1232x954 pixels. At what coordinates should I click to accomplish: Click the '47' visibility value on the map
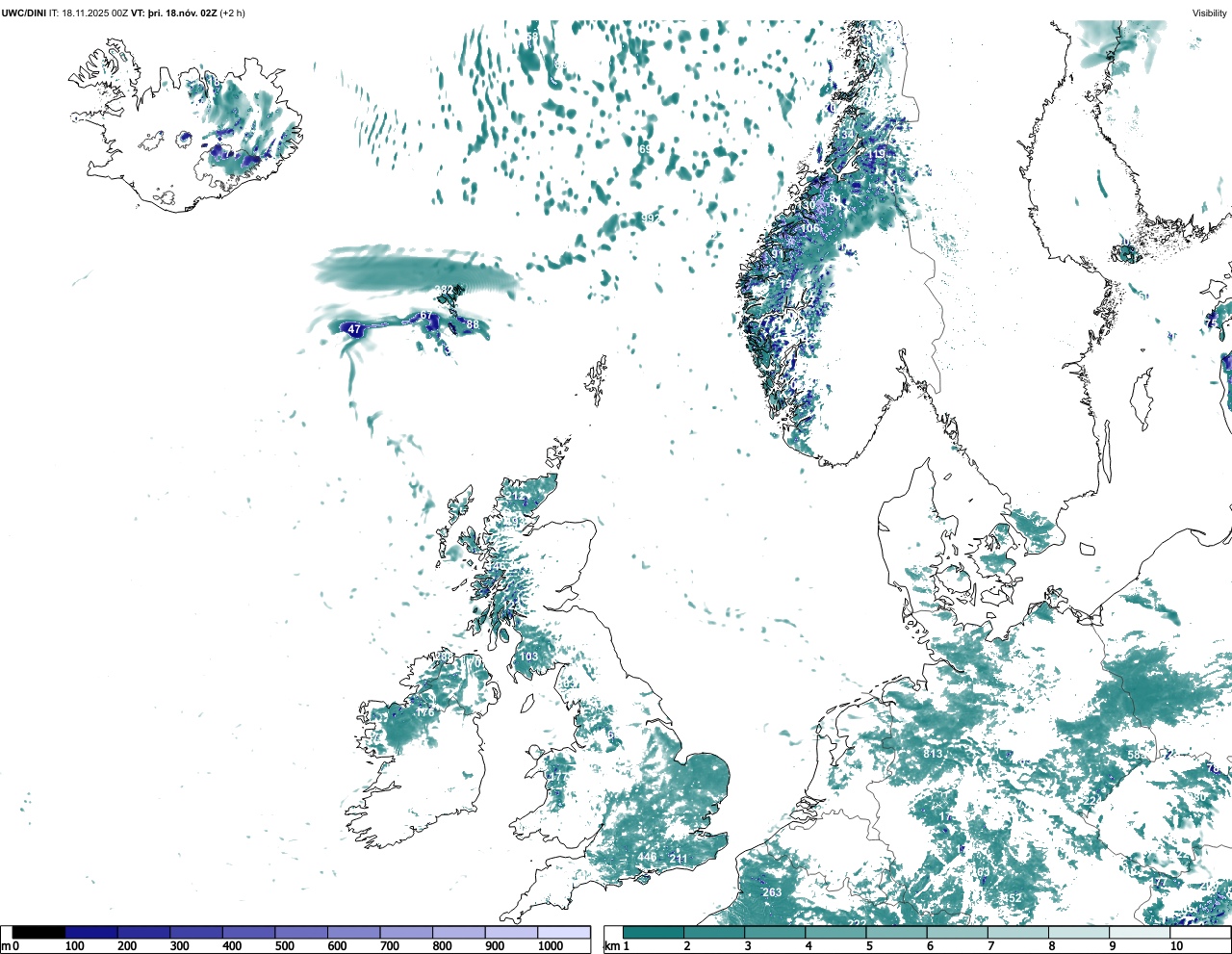click(x=354, y=329)
